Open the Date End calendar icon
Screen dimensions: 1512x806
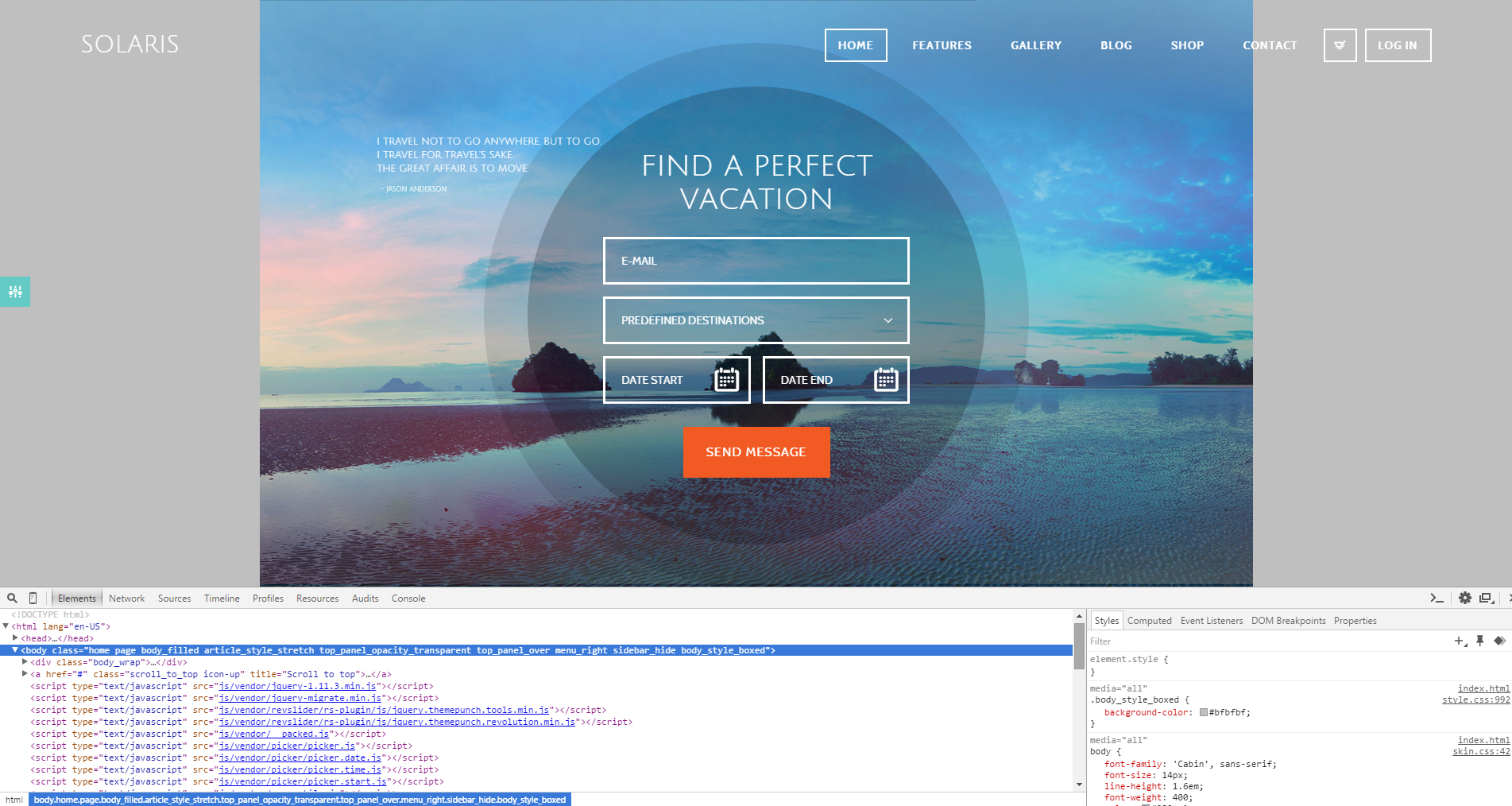point(886,380)
